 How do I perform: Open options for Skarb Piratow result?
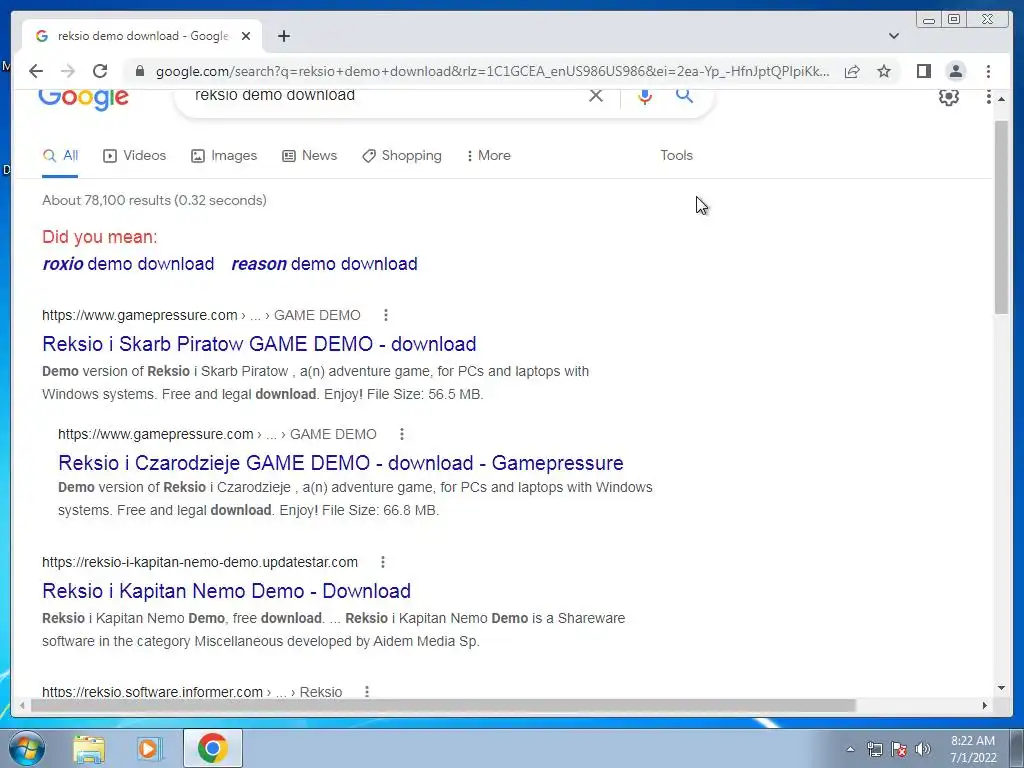coord(386,315)
